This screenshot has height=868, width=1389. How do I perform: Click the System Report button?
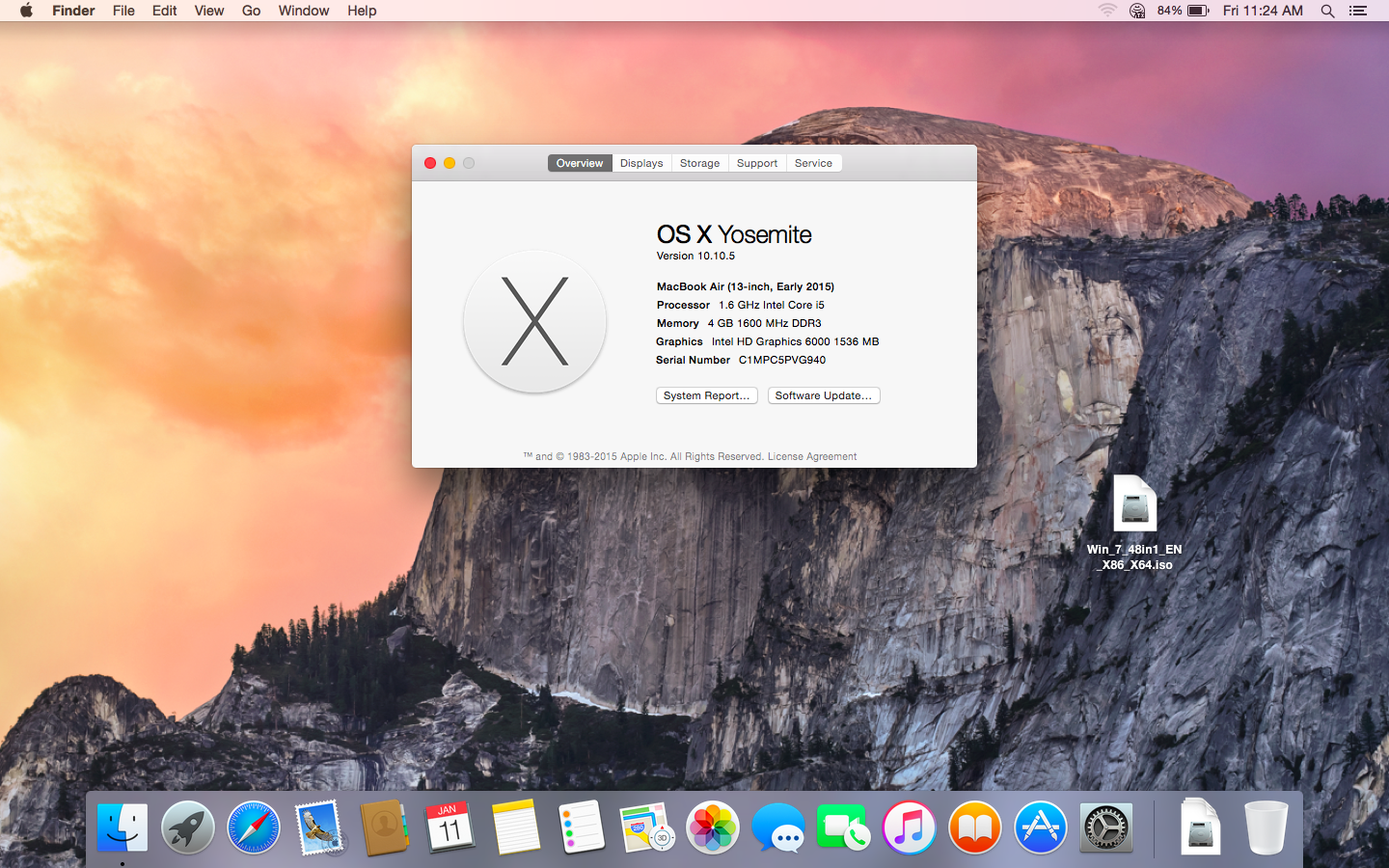pos(706,395)
